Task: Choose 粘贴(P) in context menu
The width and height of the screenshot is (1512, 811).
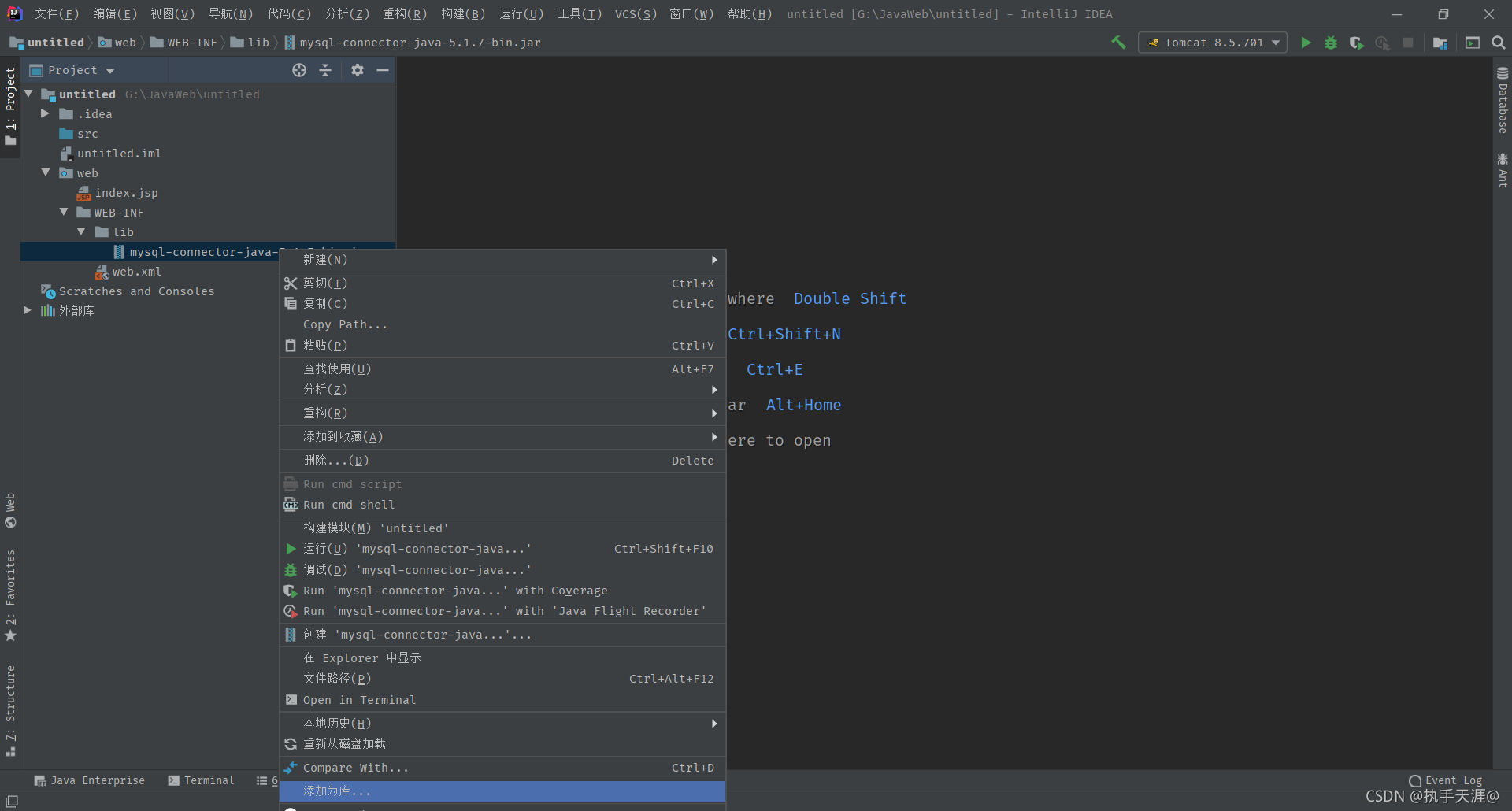Action: (x=502, y=346)
